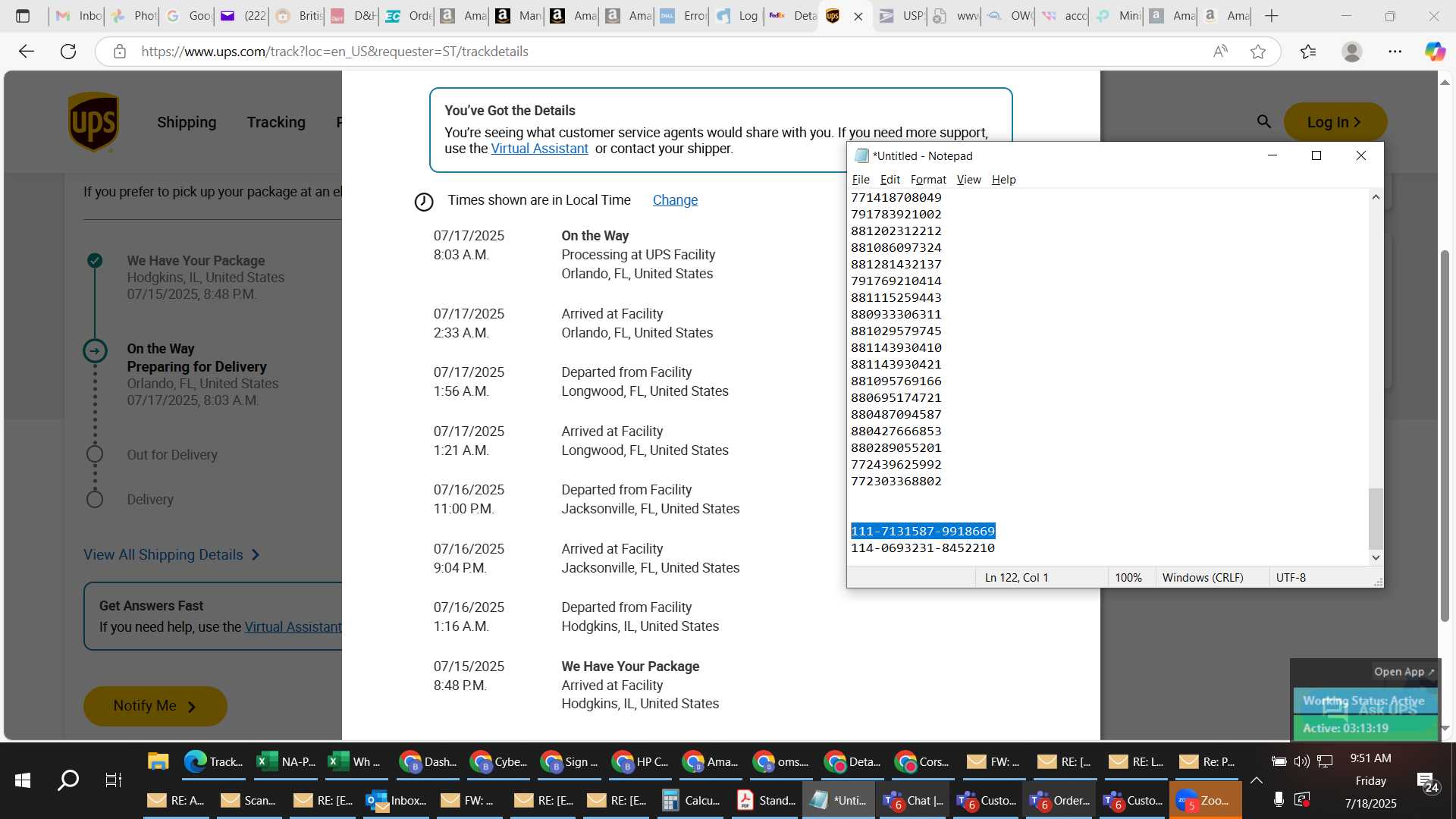Open the Outlook Inbox taskbar item
1456x819 pixels.
coord(397,800)
